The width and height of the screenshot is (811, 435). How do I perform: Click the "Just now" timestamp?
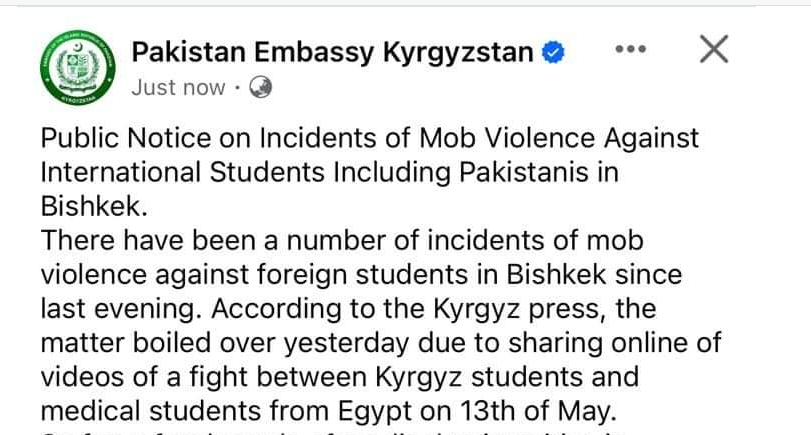click(x=178, y=87)
